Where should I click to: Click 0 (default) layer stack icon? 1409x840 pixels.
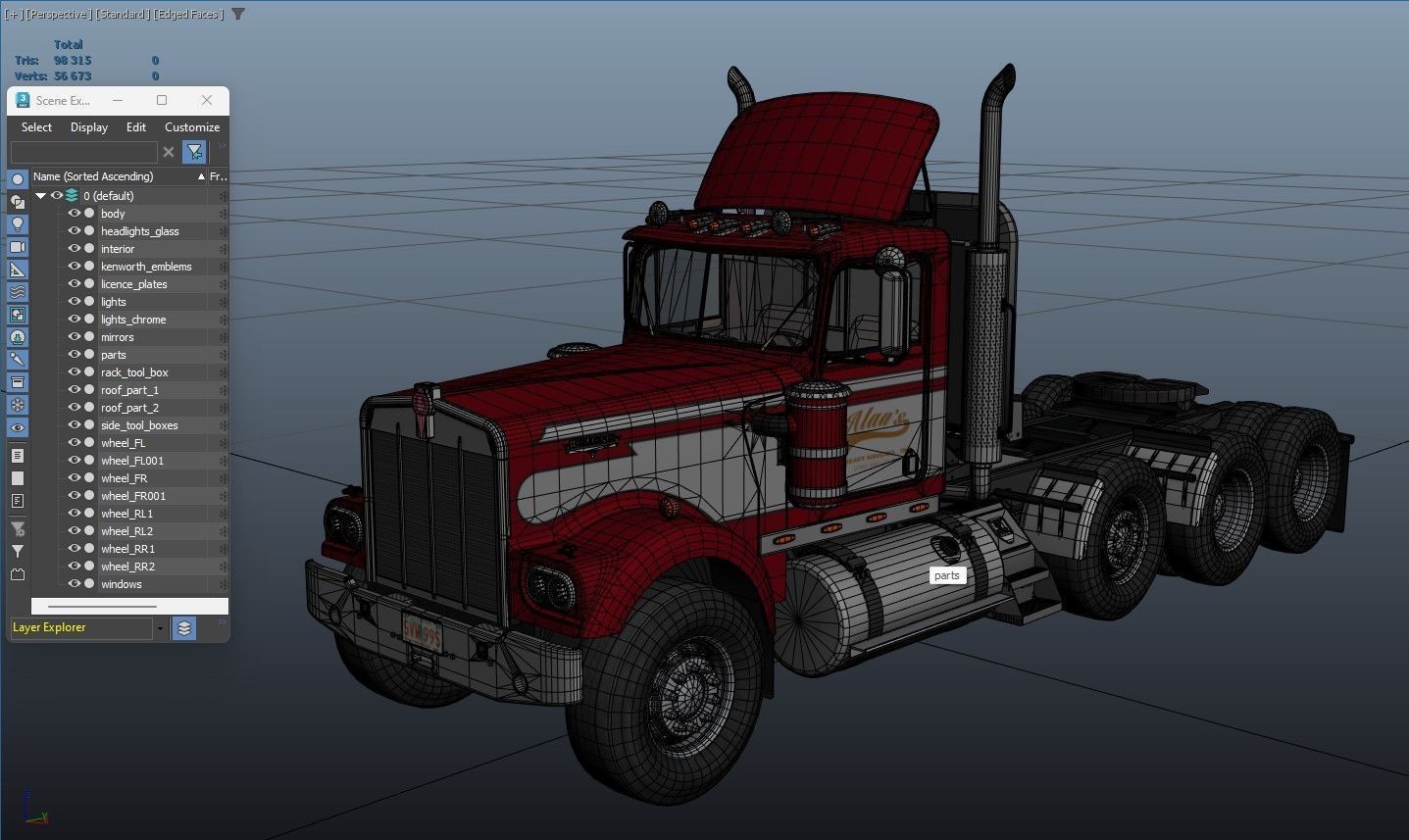point(72,196)
